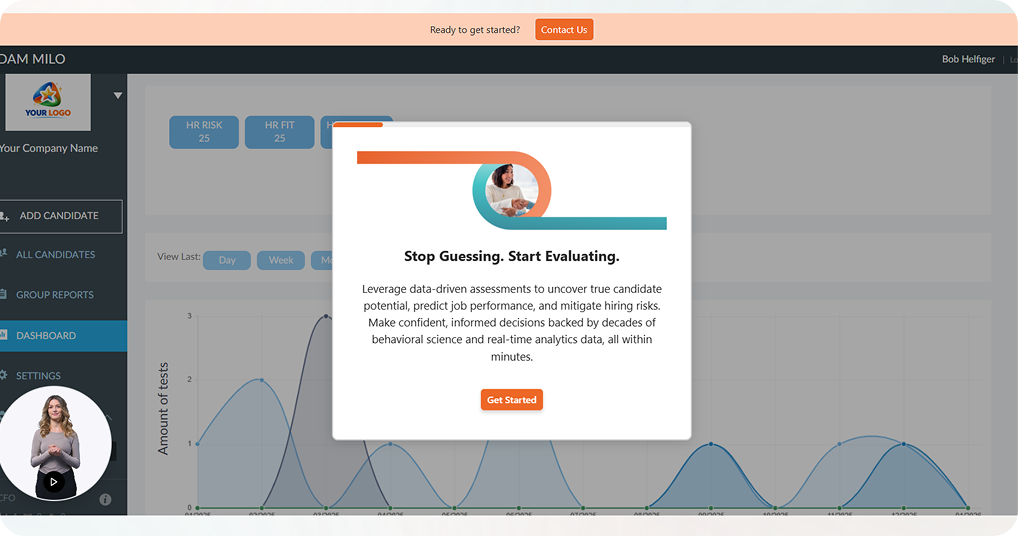Select the HR FIT 25 tile
This screenshot has width=1018, height=536.
[280, 132]
